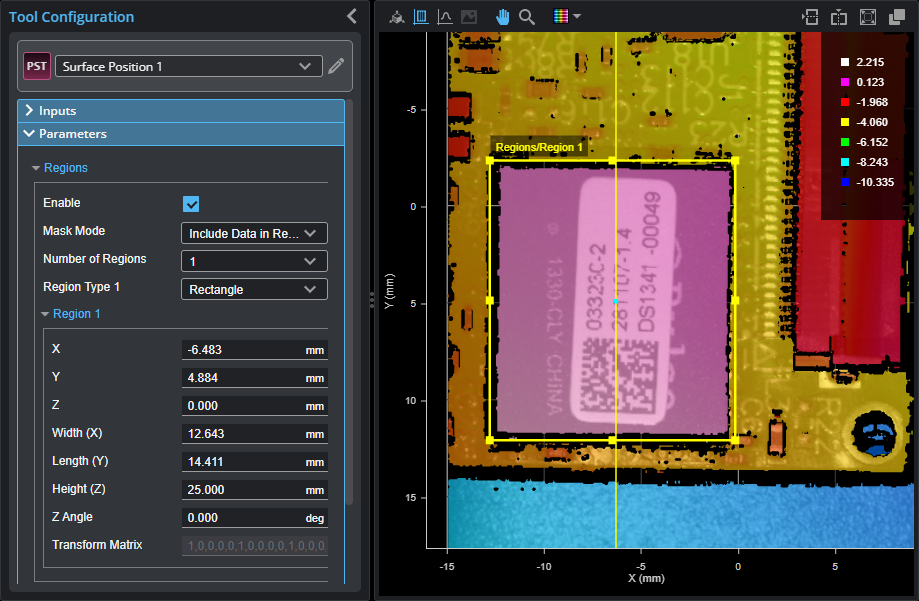Open the Region Type 1 dropdown
919x601 pixels.
(x=254, y=289)
